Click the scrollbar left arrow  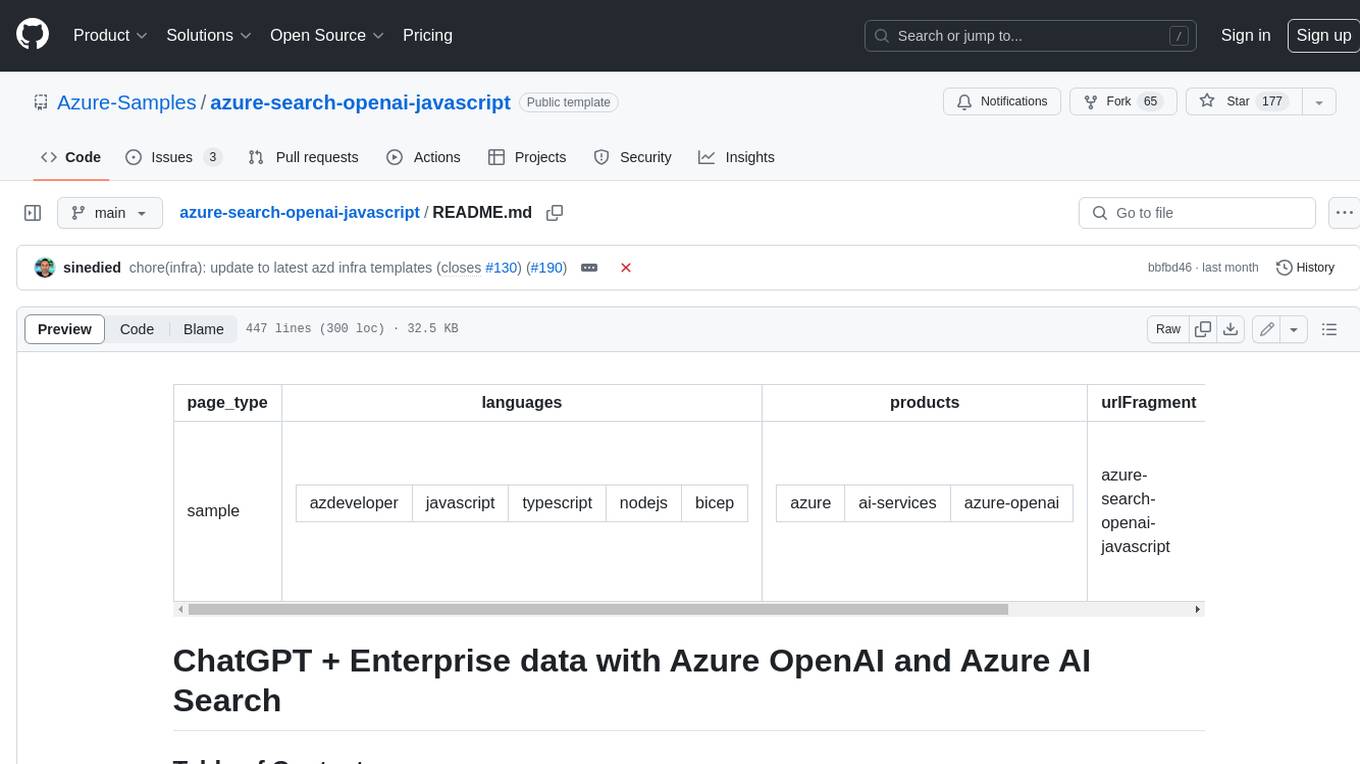(180, 609)
